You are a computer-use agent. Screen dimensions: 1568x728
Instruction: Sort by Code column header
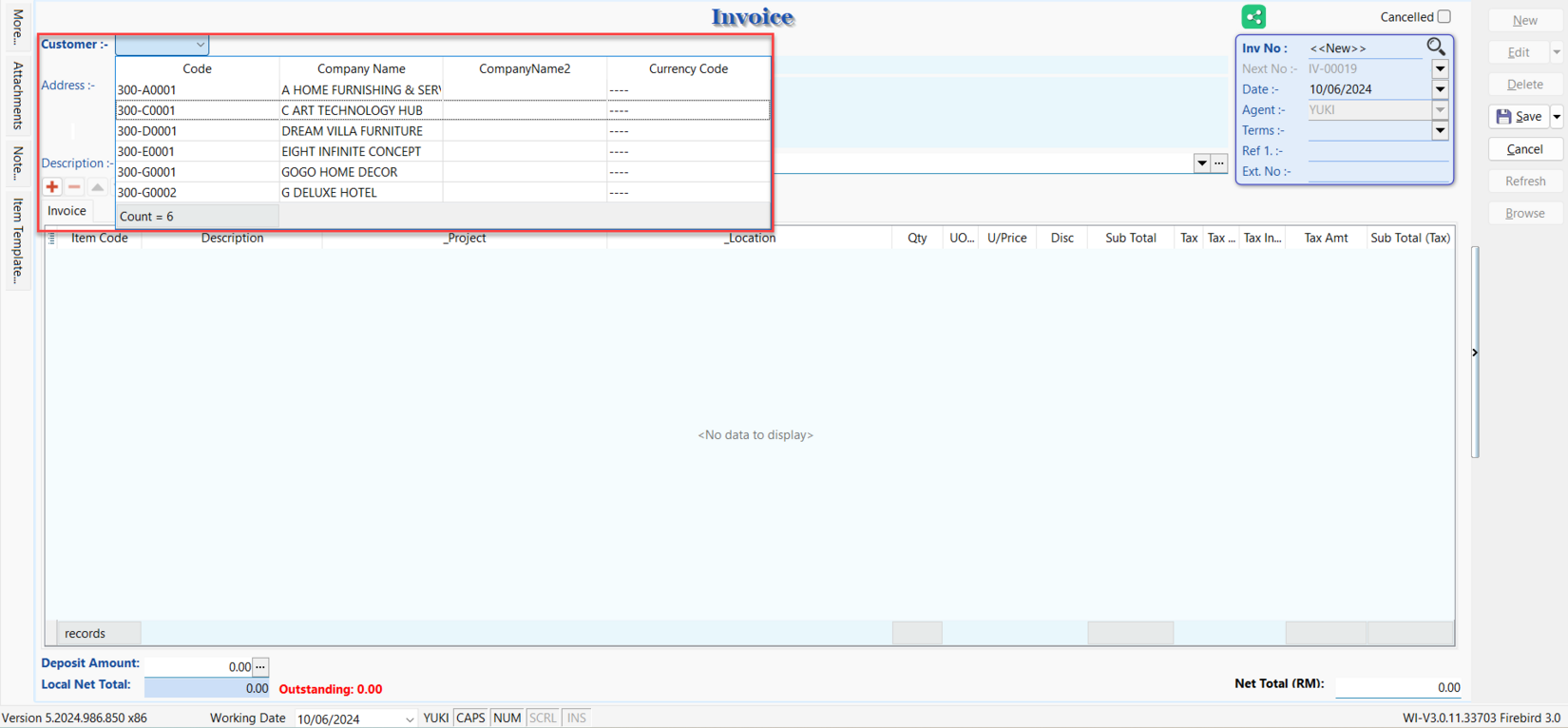198,68
